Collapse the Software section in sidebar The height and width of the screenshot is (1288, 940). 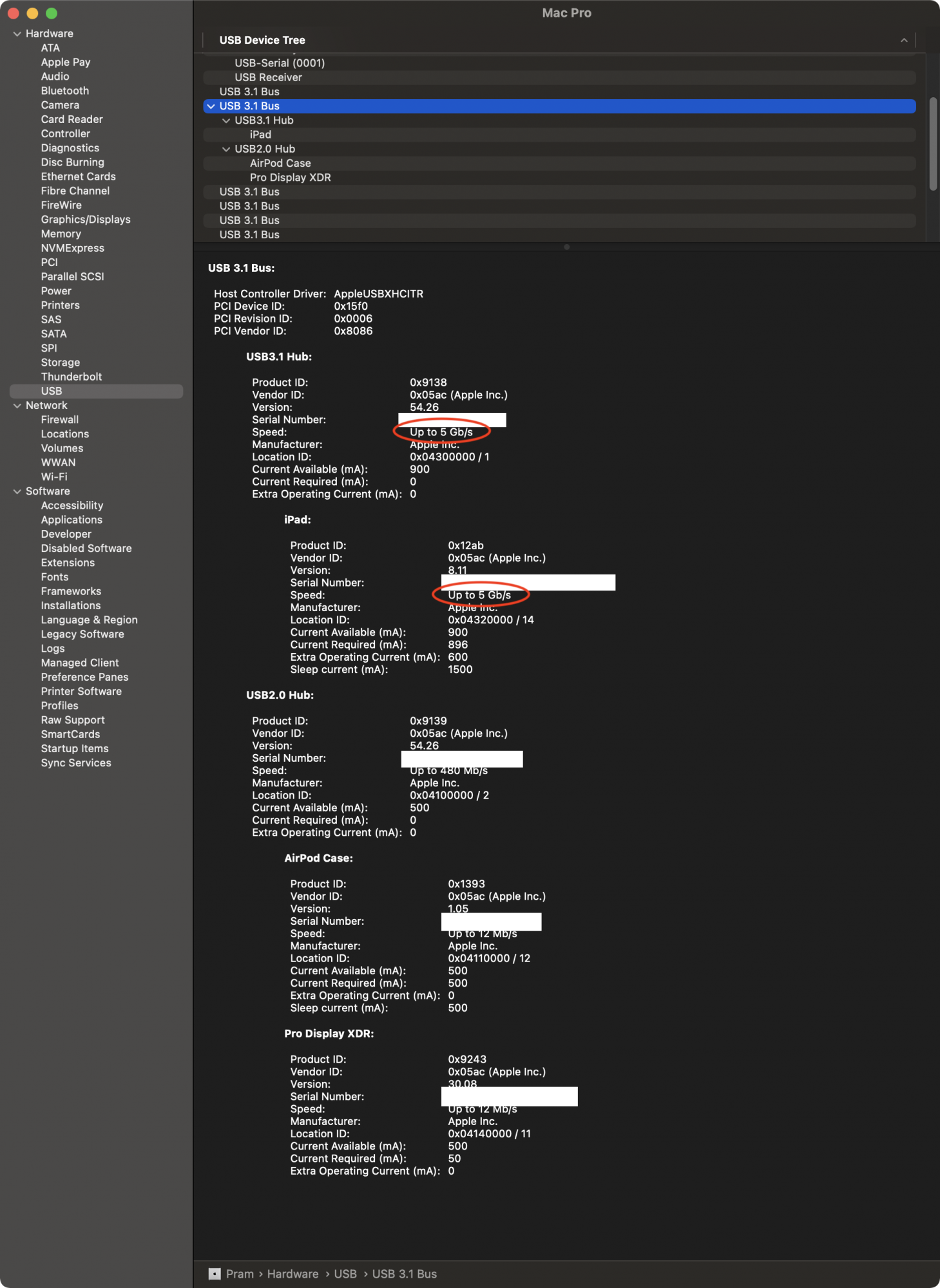tap(17, 491)
